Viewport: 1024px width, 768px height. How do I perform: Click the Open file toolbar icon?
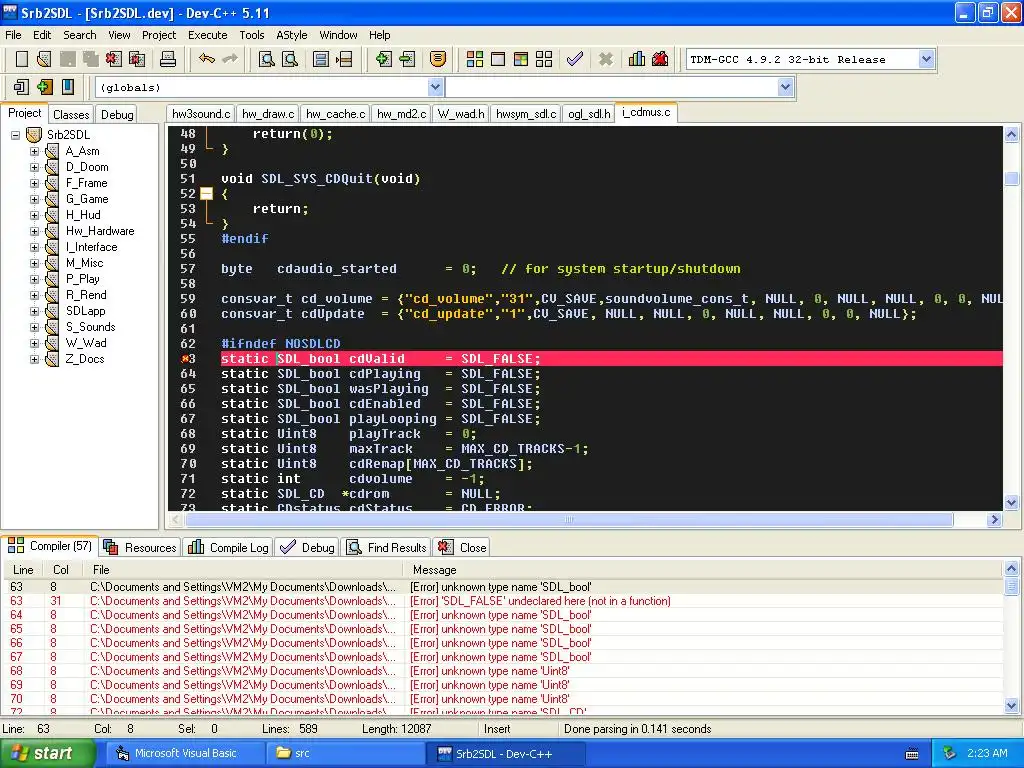point(44,59)
